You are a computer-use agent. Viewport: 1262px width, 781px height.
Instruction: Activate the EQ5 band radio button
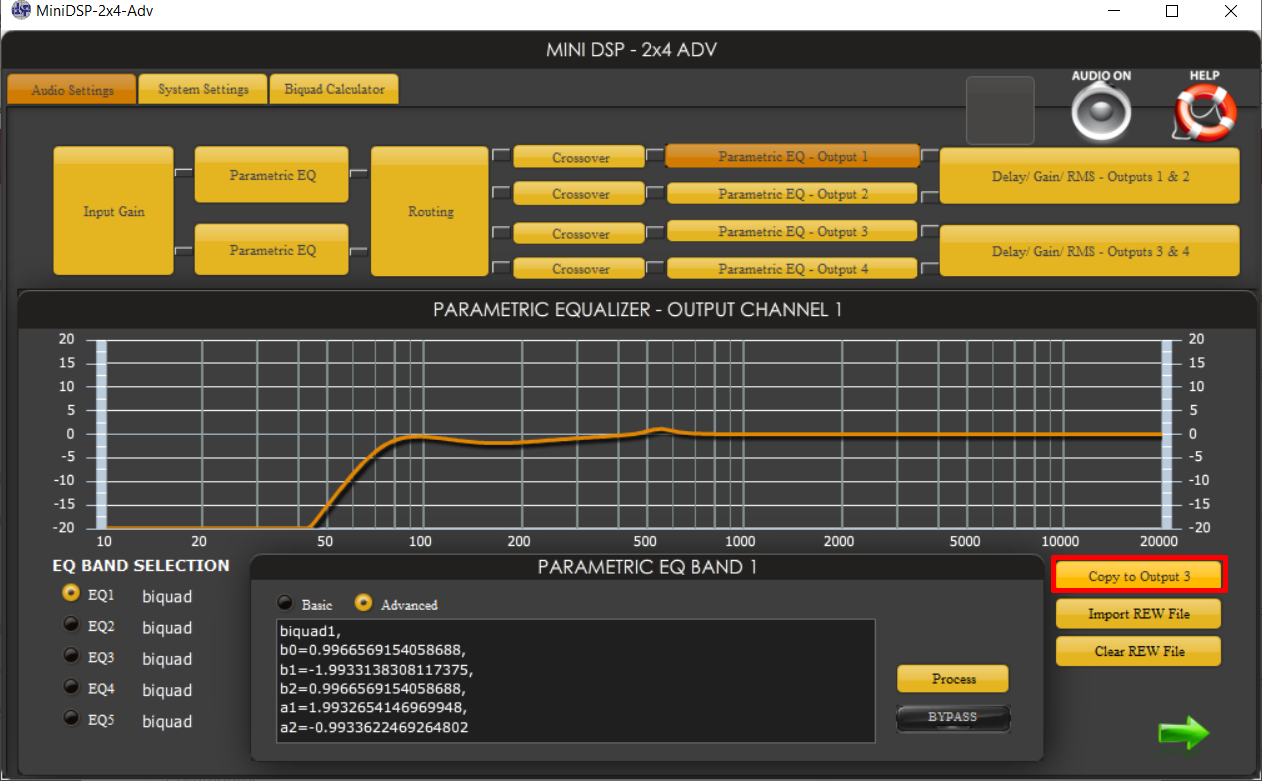coord(71,719)
